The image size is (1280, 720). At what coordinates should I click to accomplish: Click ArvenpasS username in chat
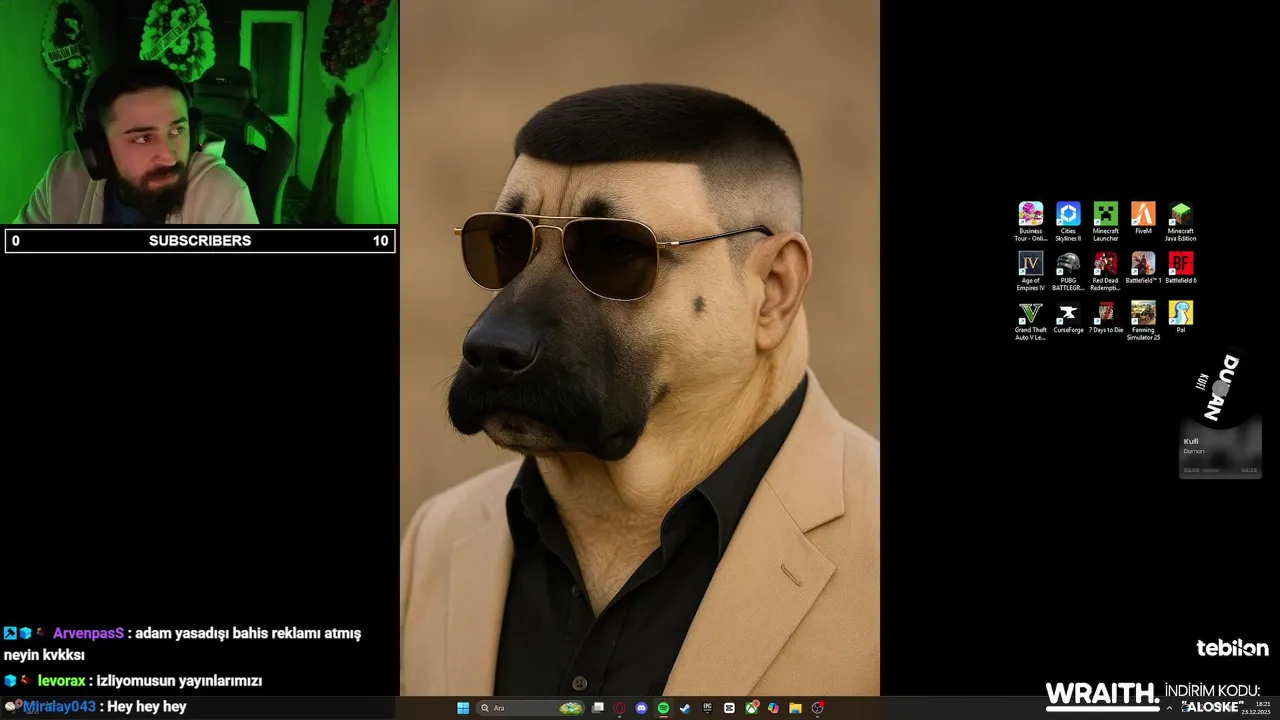click(88, 633)
